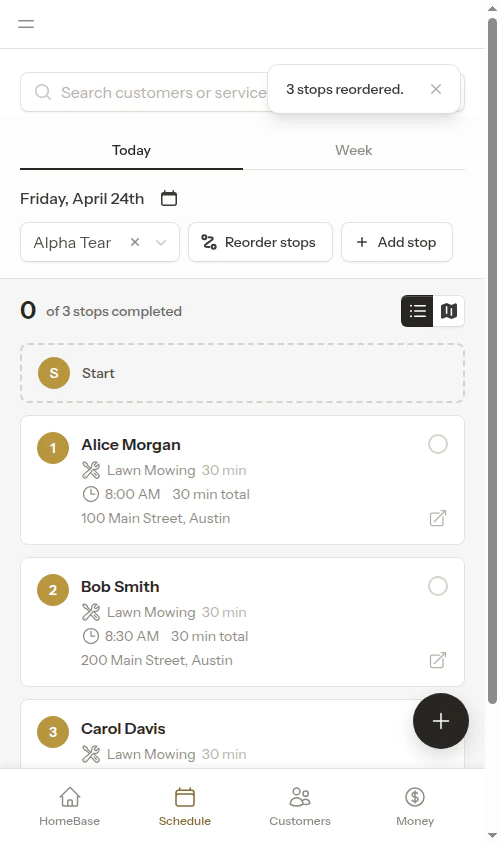
Task: Click the Start stop row
Action: point(242,373)
